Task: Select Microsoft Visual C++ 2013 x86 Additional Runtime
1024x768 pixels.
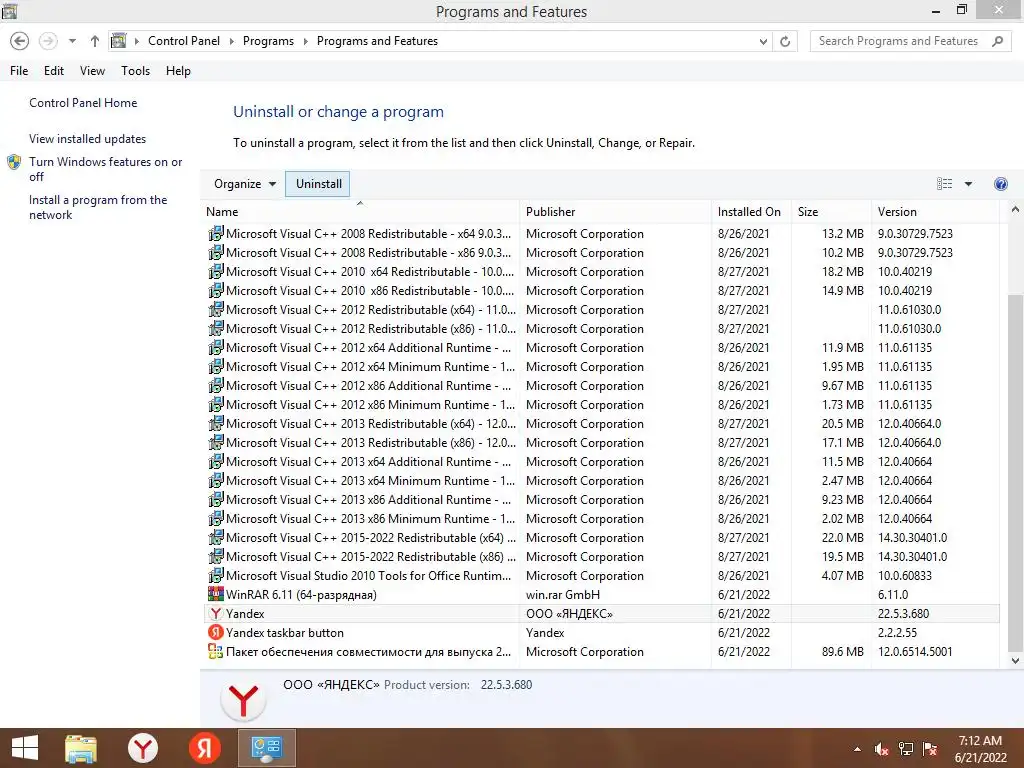Action: coord(600,500)
